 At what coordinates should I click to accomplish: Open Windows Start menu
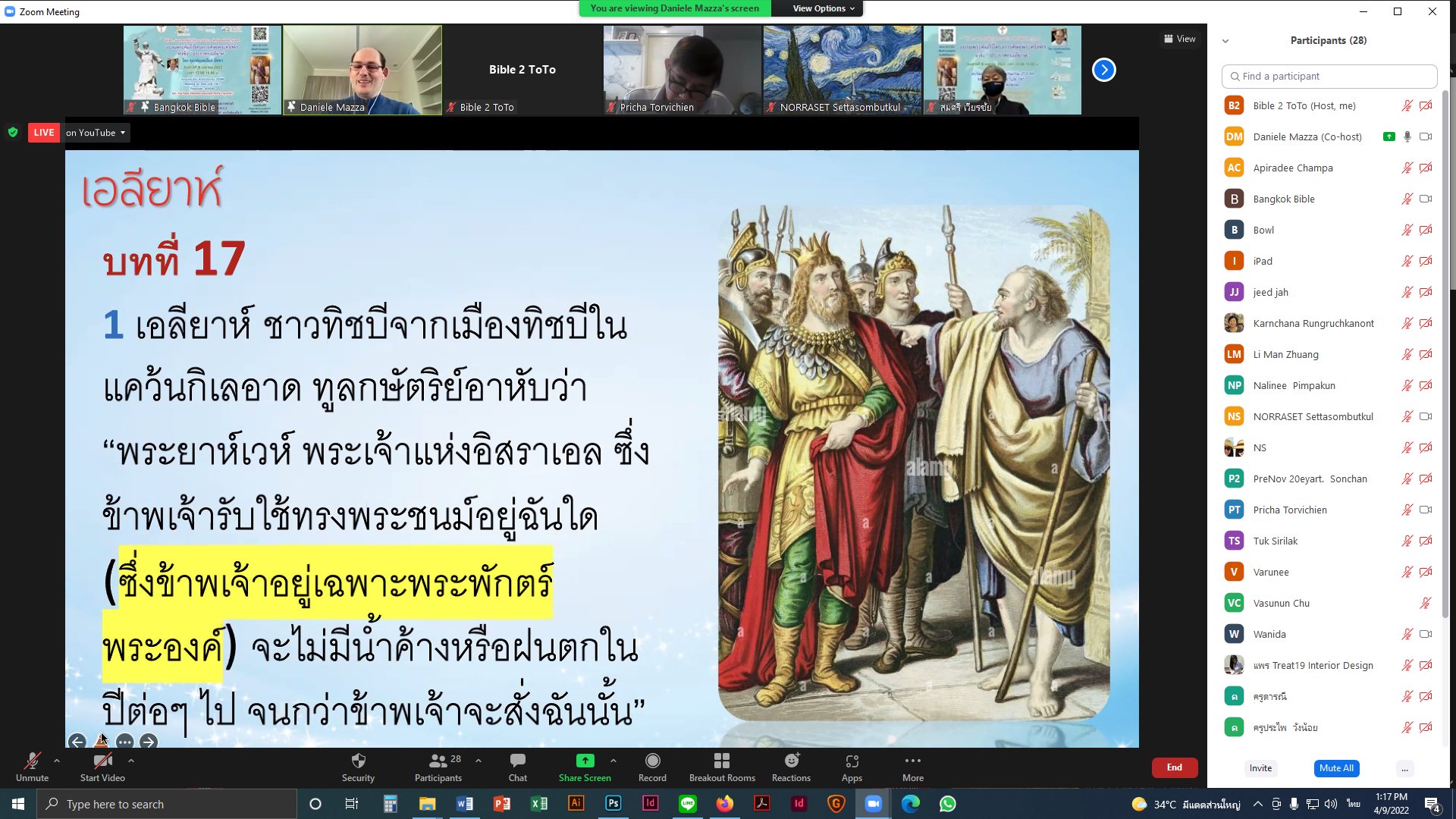[x=18, y=804]
